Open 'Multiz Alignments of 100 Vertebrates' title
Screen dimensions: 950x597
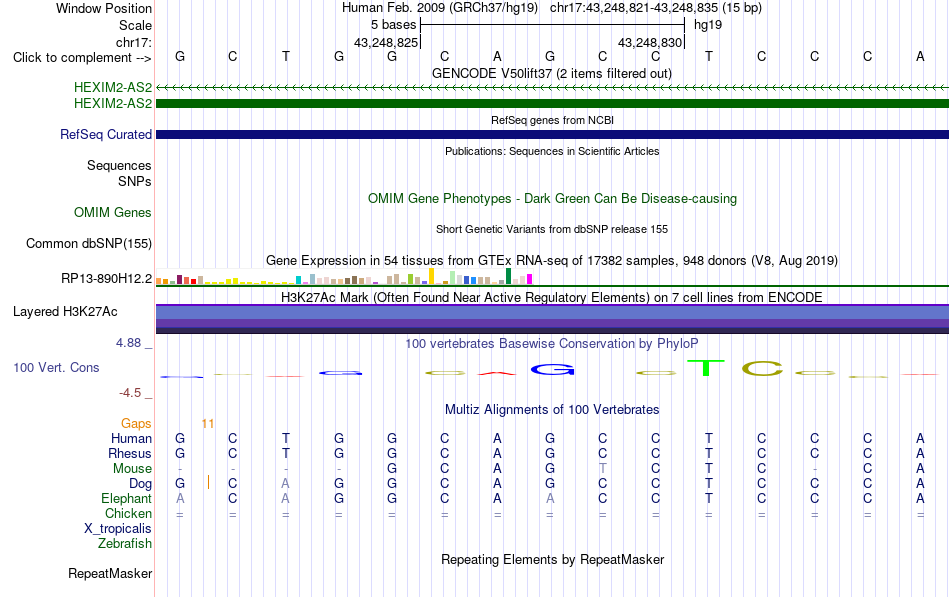coord(552,410)
